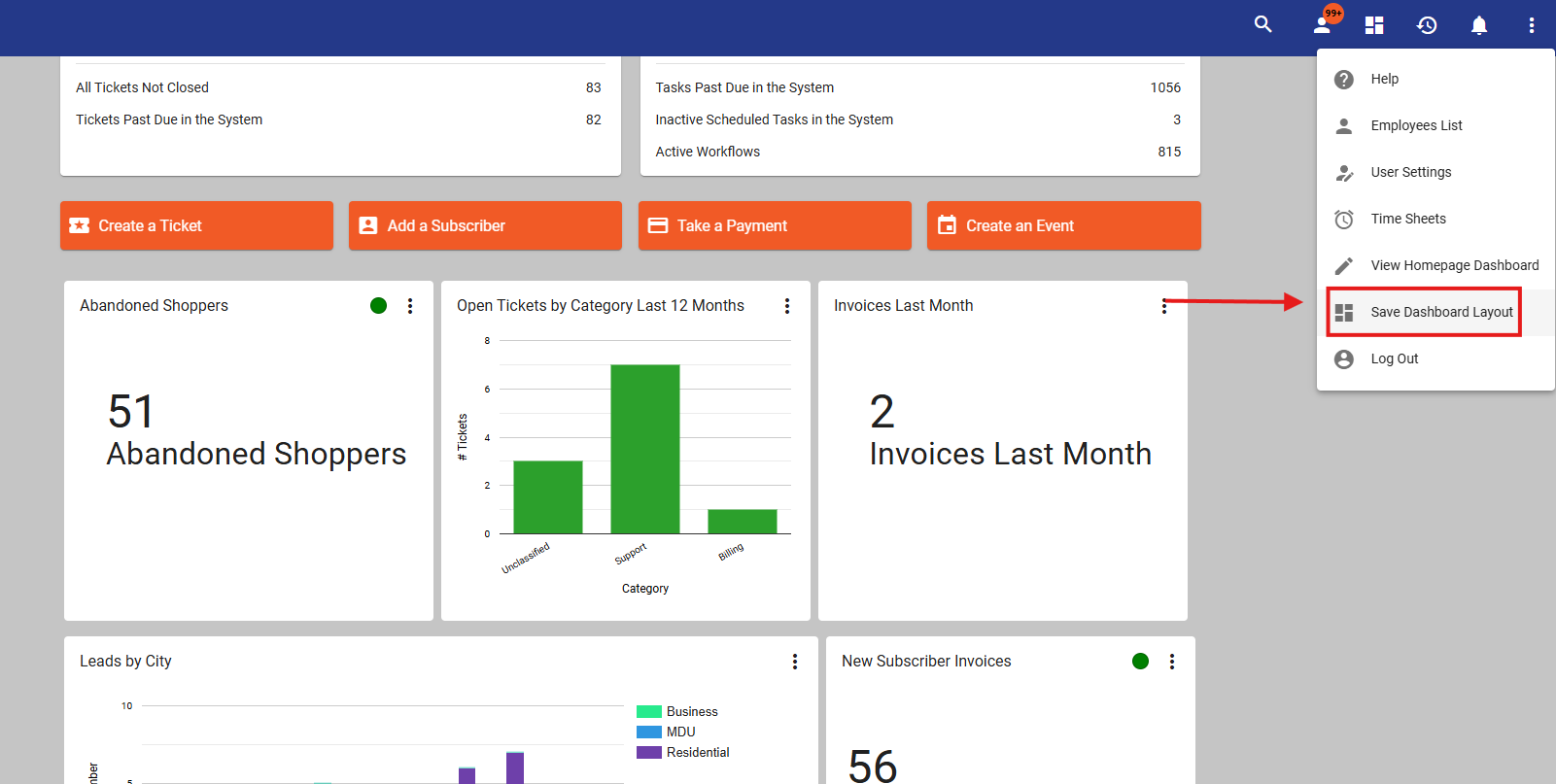Click the Help question mark icon

[x=1344, y=80]
